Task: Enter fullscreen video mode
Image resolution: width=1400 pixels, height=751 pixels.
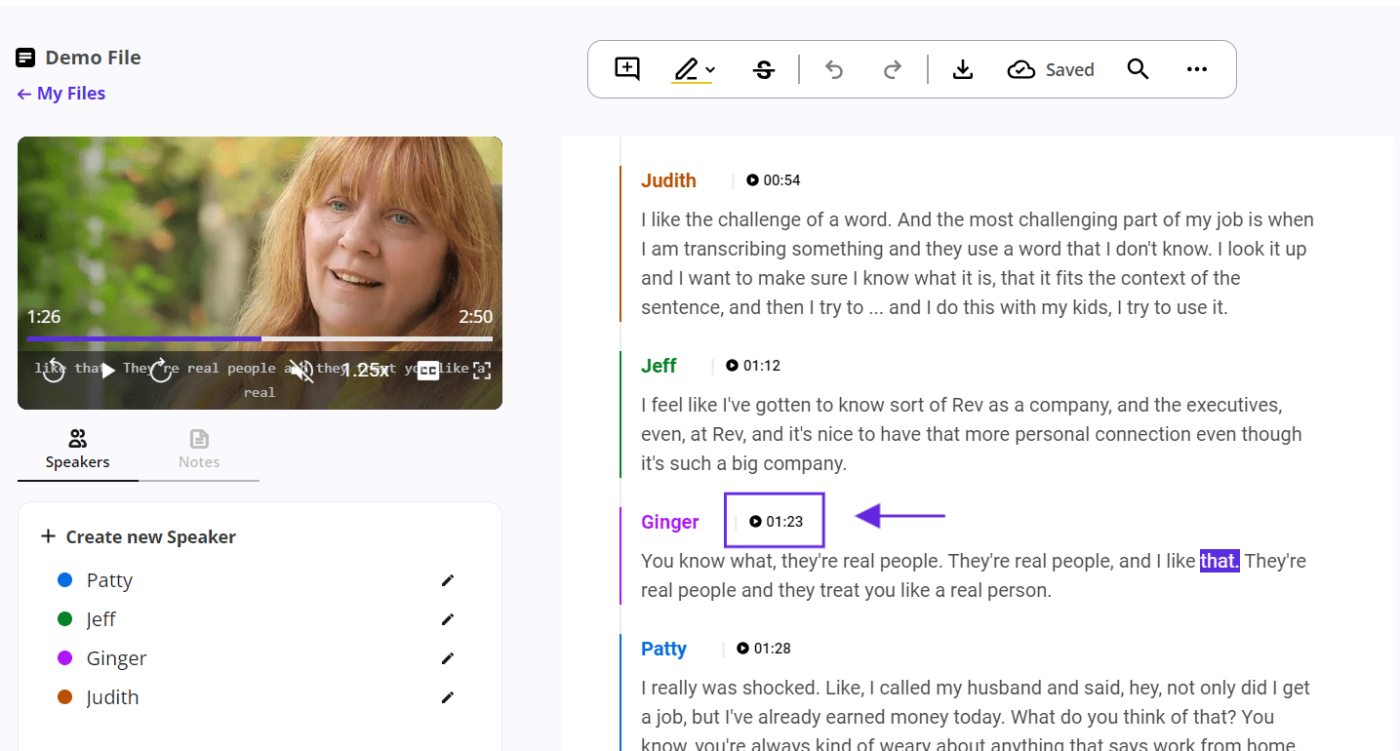Action: 481,370
